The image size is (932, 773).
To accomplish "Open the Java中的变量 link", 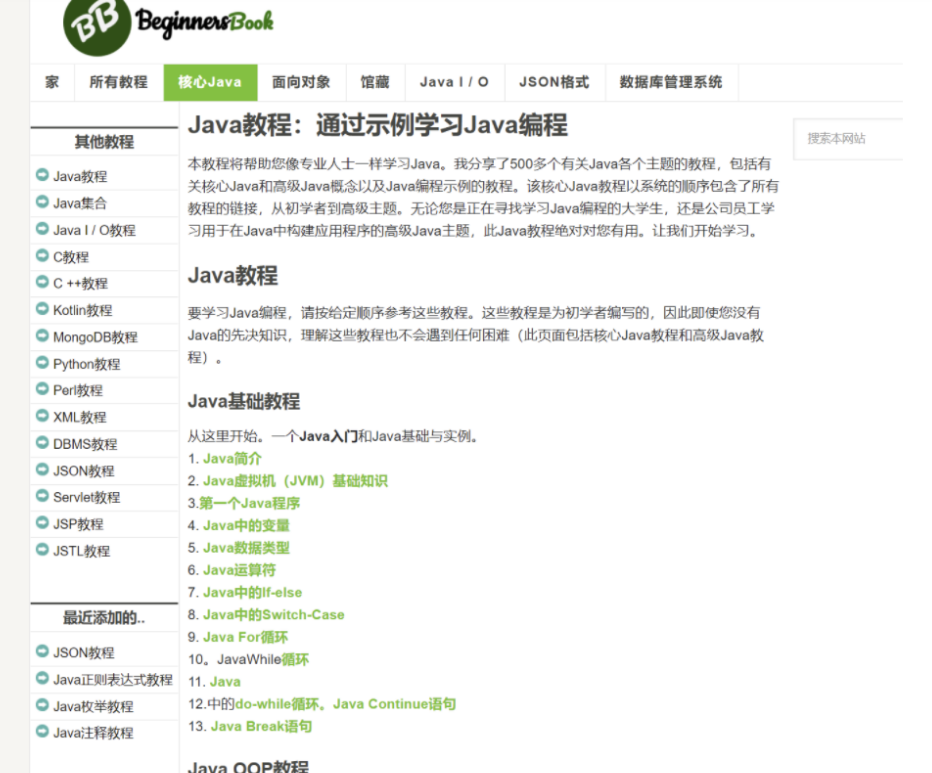I will coord(247,526).
